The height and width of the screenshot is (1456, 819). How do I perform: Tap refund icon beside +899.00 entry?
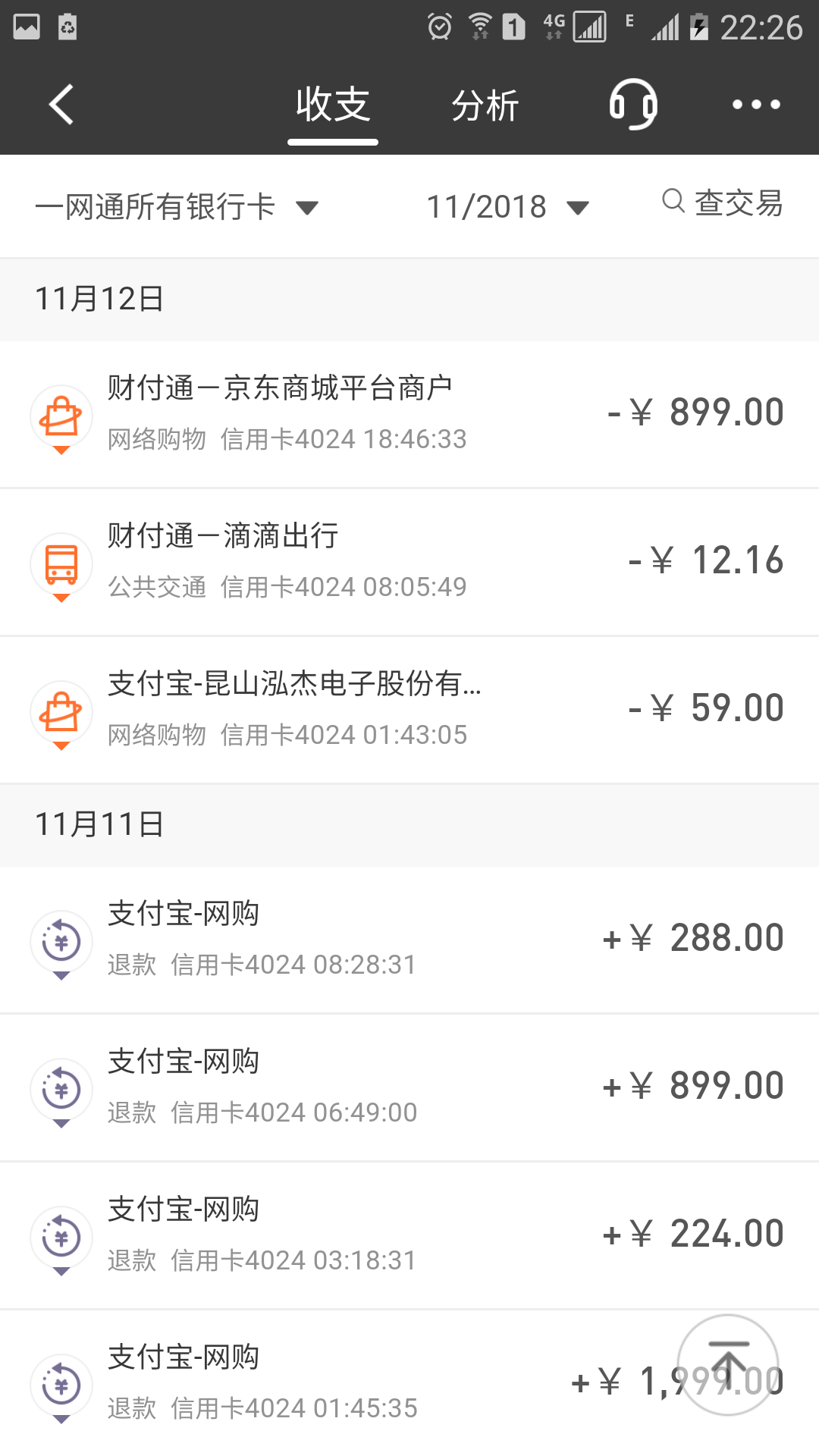point(61,1090)
